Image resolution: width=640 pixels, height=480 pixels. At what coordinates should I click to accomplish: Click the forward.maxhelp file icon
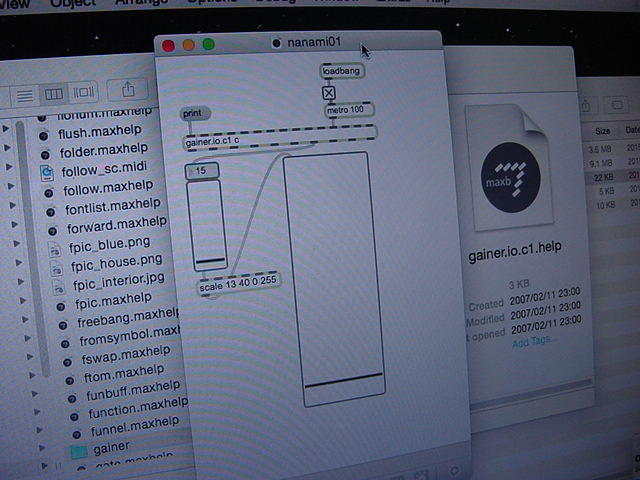pyautogui.click(x=53, y=231)
